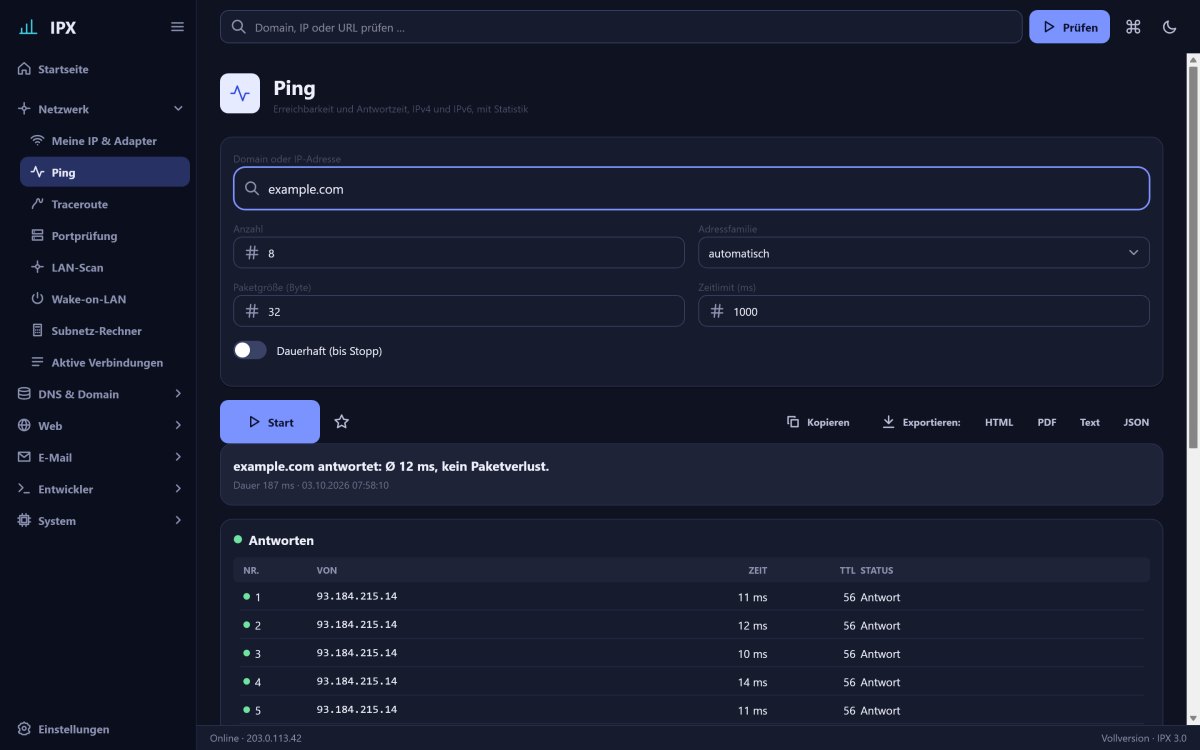The image size is (1200, 750).
Task: Export results as Text
Action: point(1090,422)
